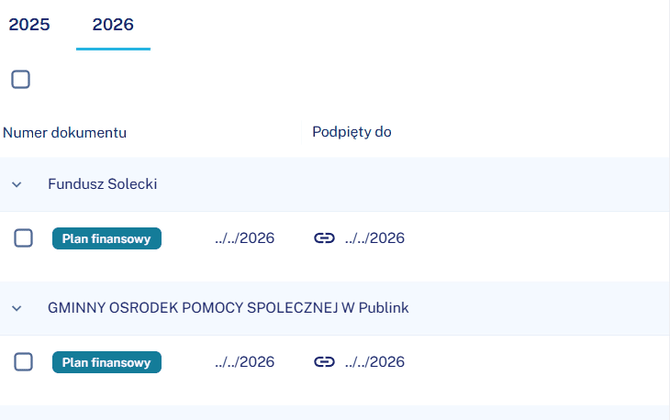Open linked document ../../2026 in Fundusz Solecki row
The width and height of the screenshot is (670, 420).
[x=375, y=238]
